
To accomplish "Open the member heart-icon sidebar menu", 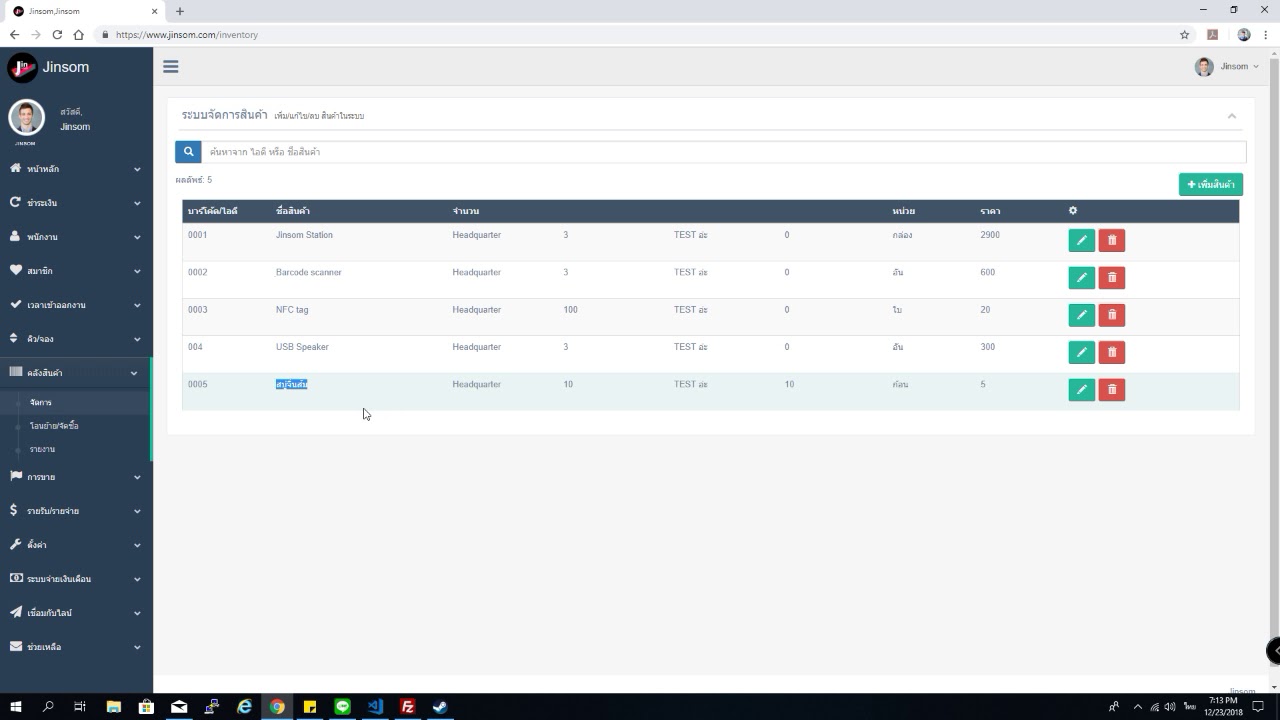I will point(76,271).
